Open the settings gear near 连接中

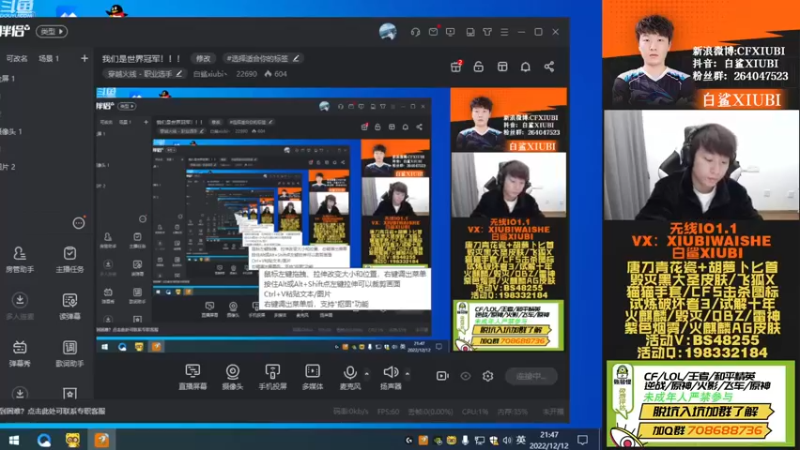coord(488,377)
